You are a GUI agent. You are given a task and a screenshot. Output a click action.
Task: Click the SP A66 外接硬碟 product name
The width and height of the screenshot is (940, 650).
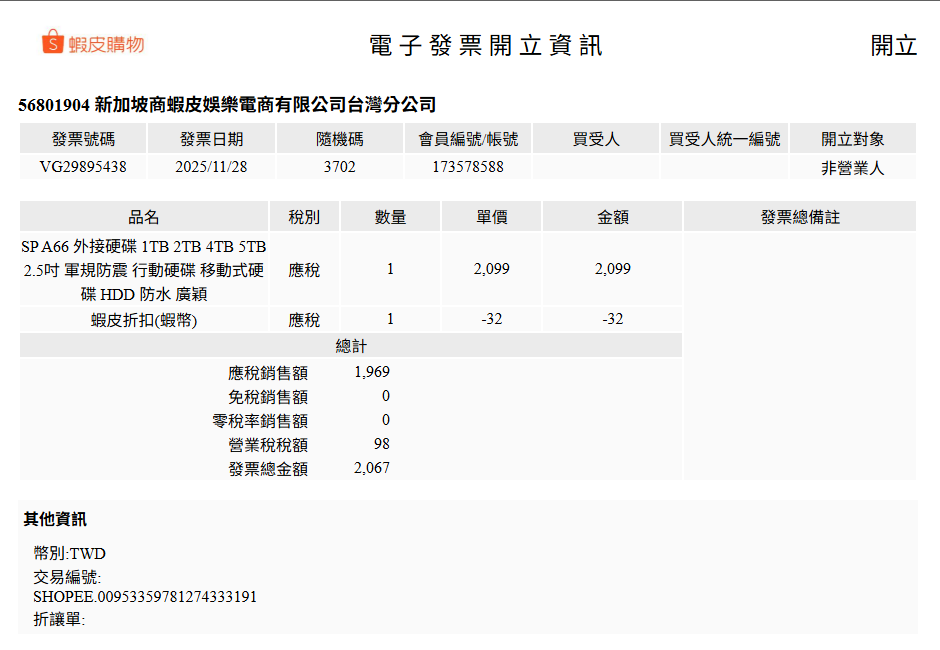click(x=143, y=270)
